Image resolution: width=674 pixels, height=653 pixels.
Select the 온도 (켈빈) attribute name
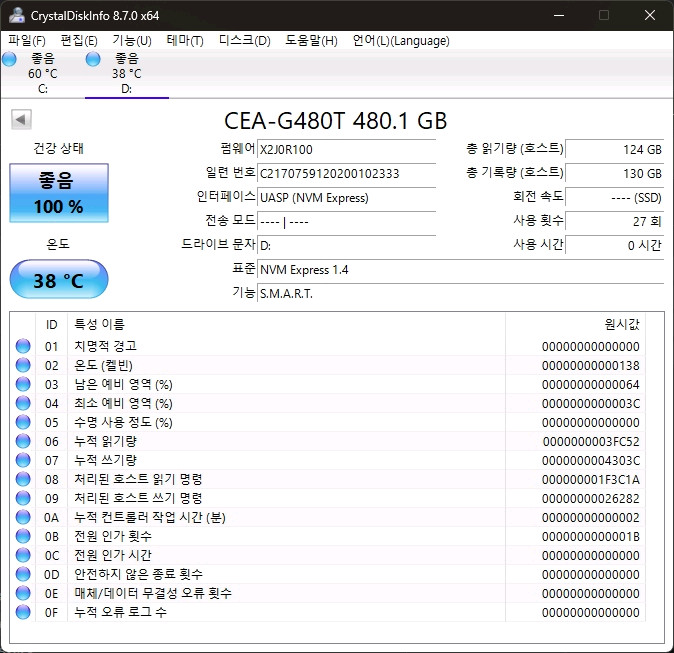[103, 365]
